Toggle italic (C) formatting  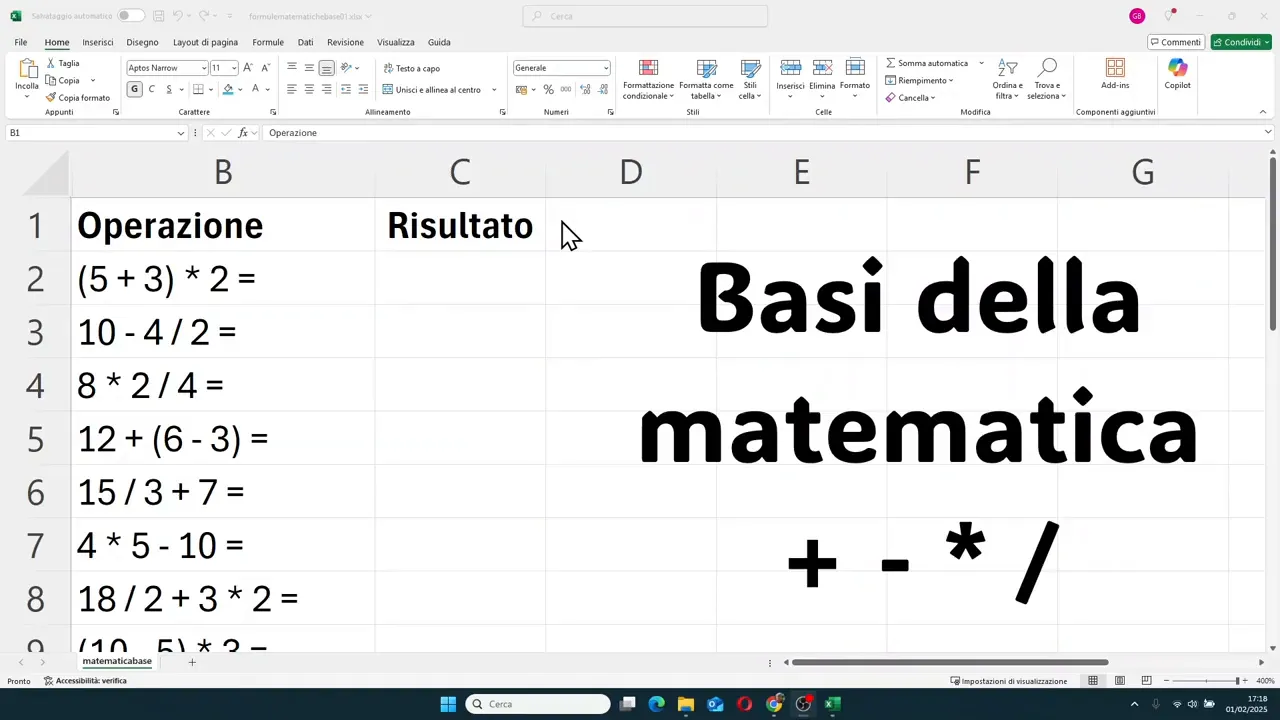tap(151, 89)
